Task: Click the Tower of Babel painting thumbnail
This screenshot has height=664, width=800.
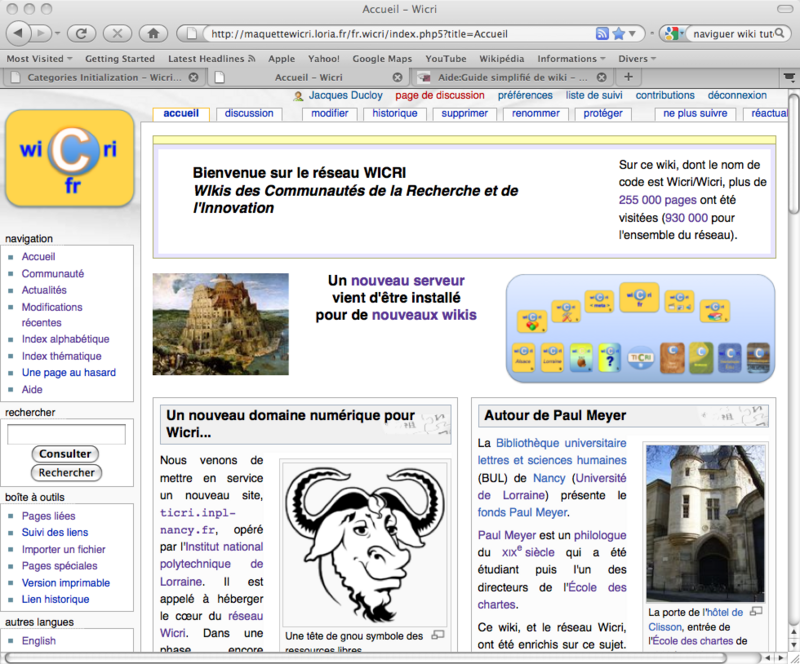Action: point(220,324)
